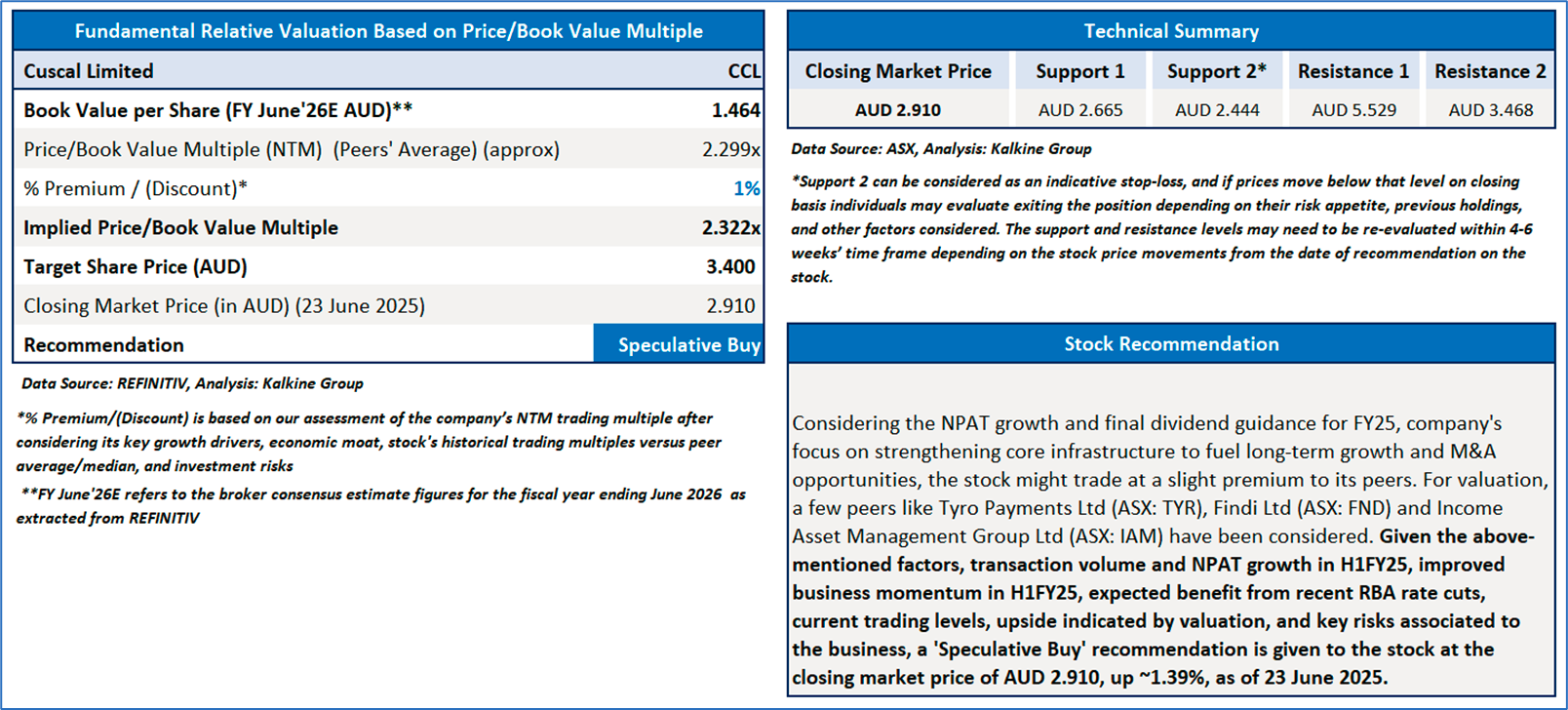Screen dimensions: 1568x710
Task: Select the AUD 5.529 Resistance 1 value
Action: click(x=1353, y=110)
